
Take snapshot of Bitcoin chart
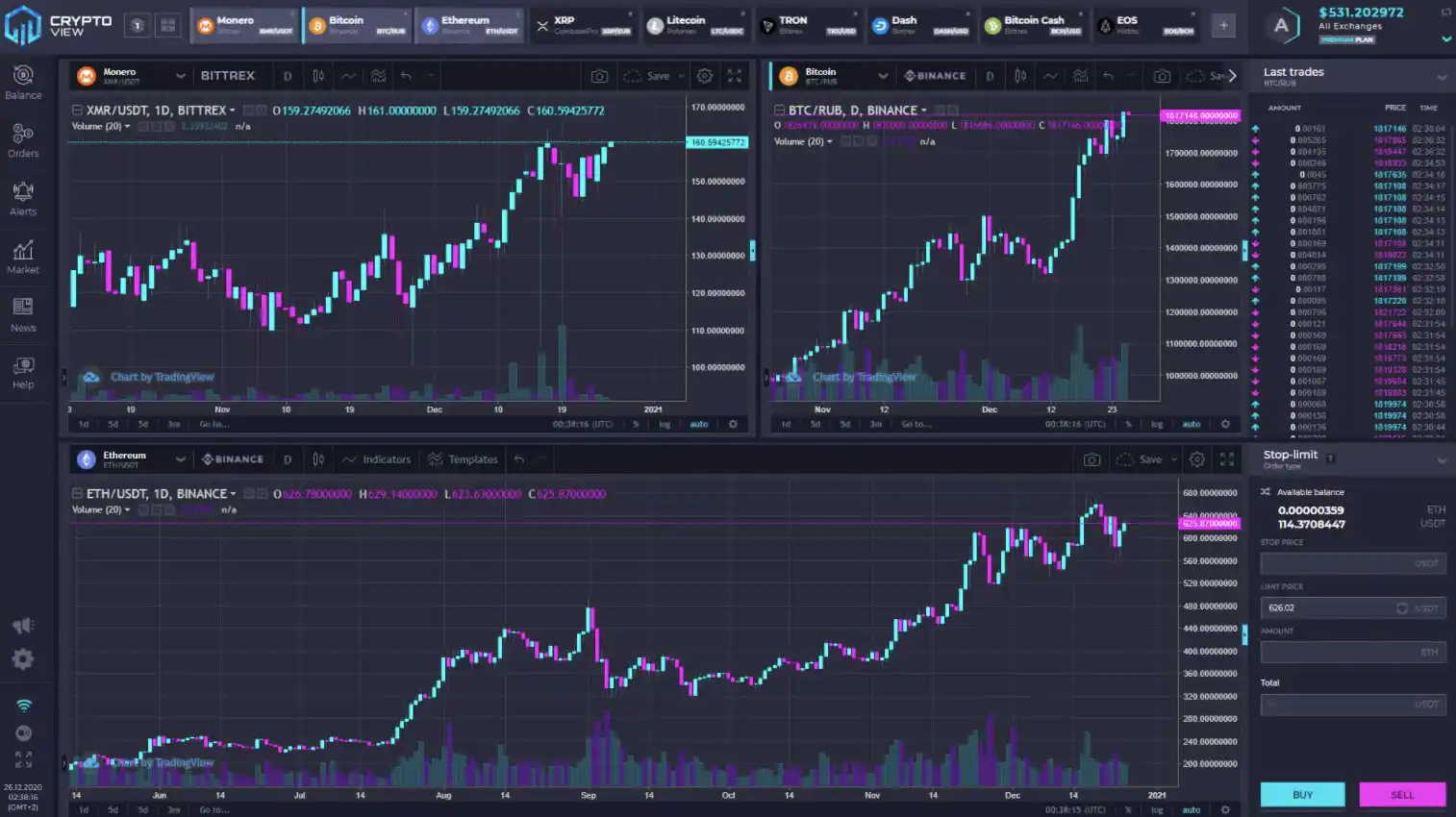[x=1162, y=76]
